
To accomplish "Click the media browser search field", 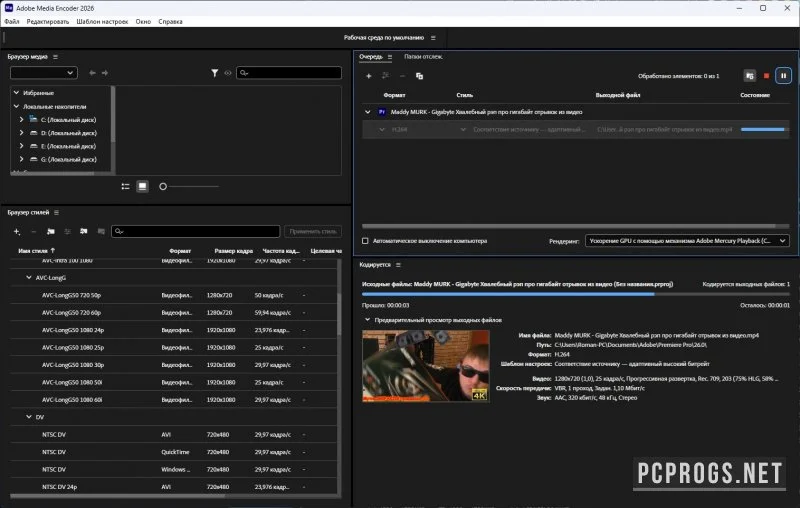I will tap(289, 73).
